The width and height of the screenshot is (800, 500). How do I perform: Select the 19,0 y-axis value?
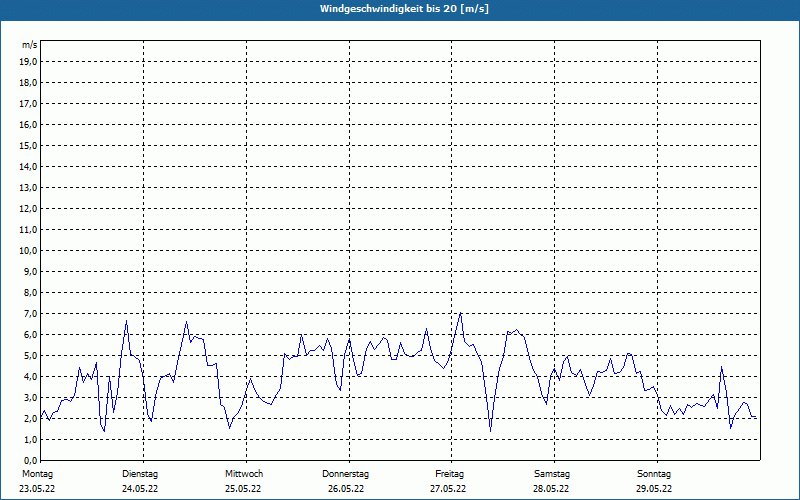tap(28, 62)
